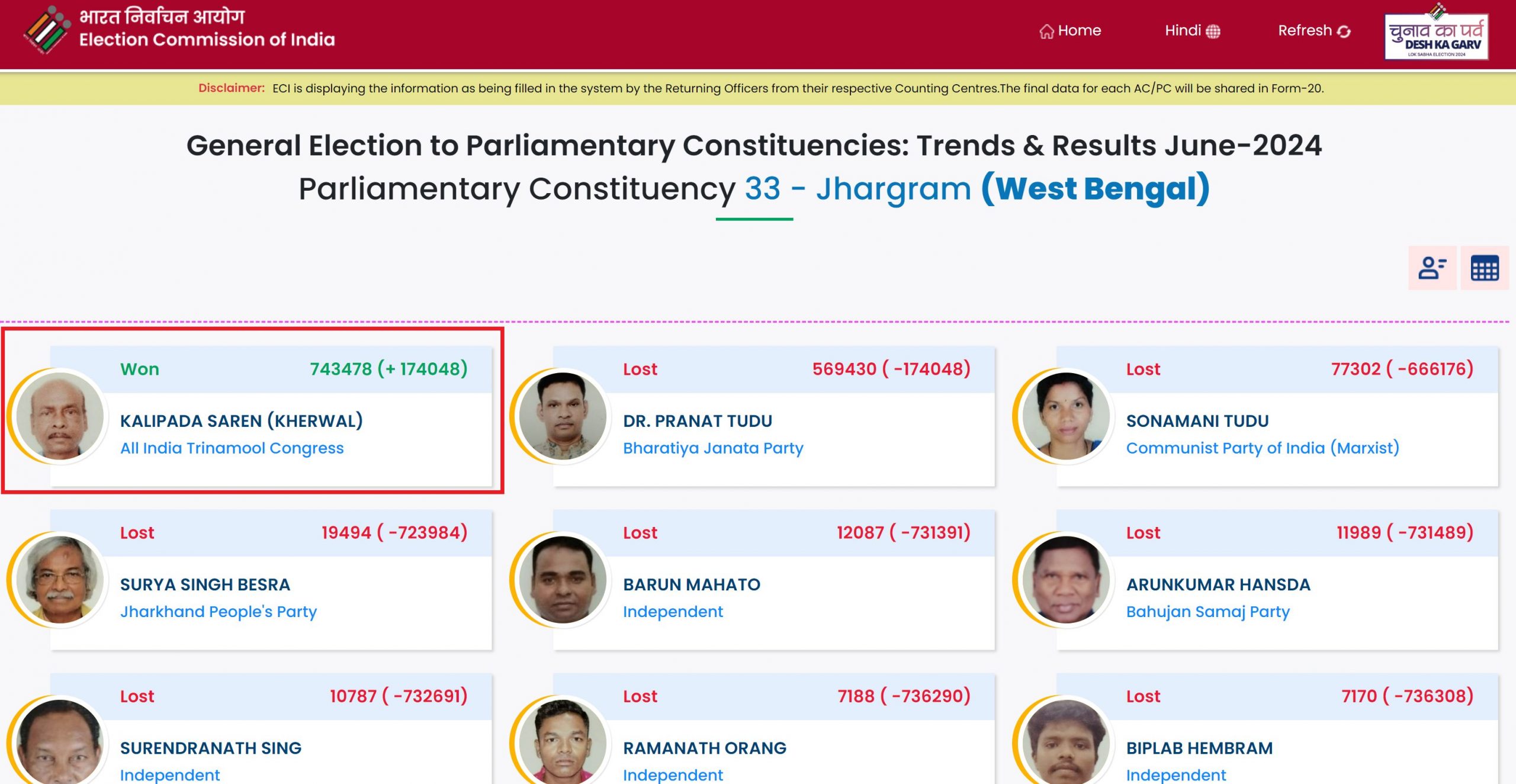Select the name BIPLAB HEMBRAM
The image size is (1516, 784).
(1199, 748)
